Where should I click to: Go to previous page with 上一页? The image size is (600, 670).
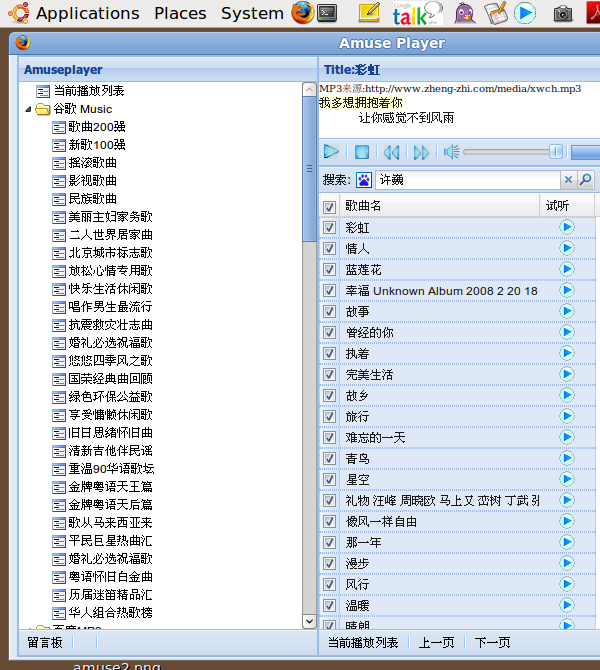click(436, 642)
